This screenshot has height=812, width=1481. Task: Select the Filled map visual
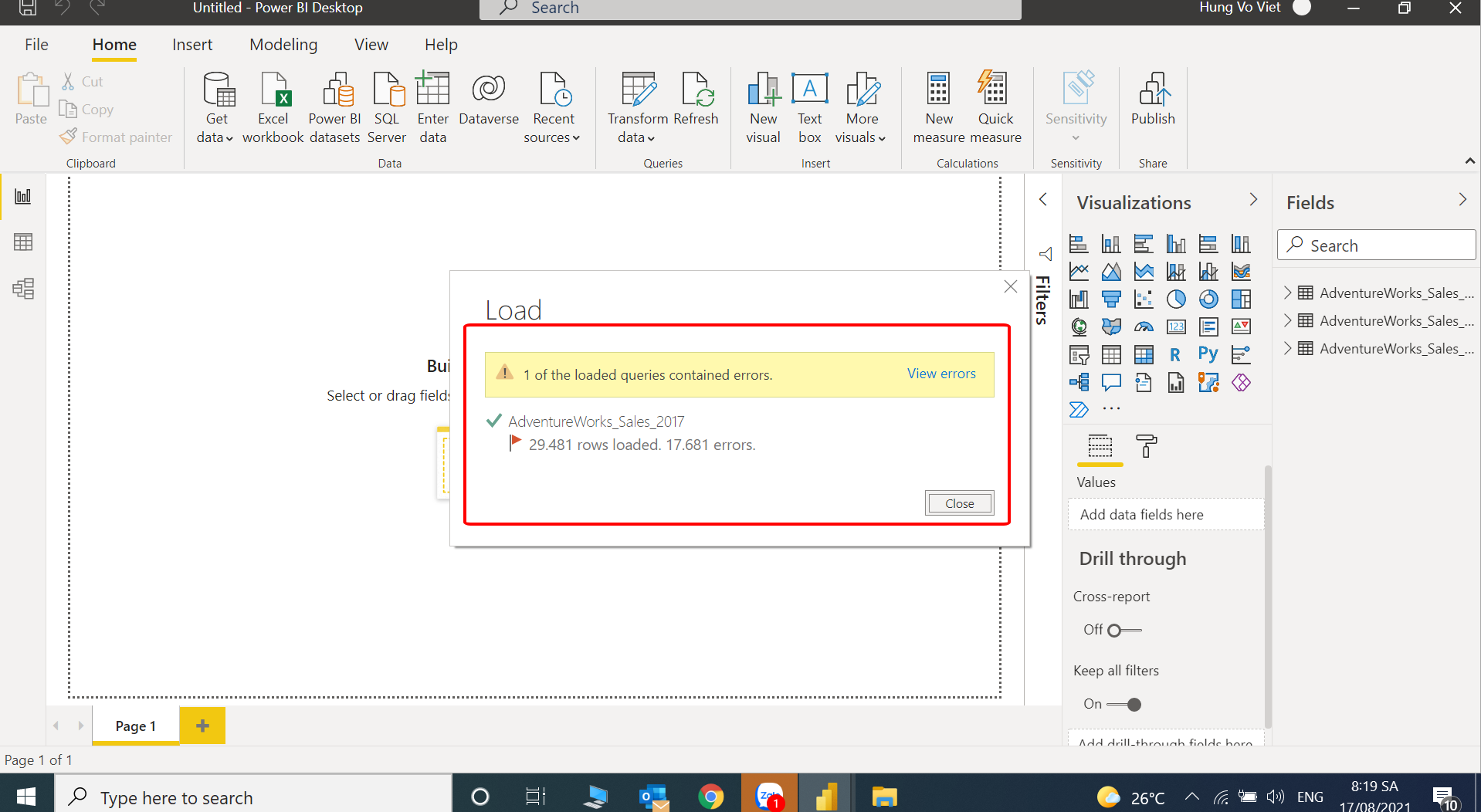[1111, 327]
